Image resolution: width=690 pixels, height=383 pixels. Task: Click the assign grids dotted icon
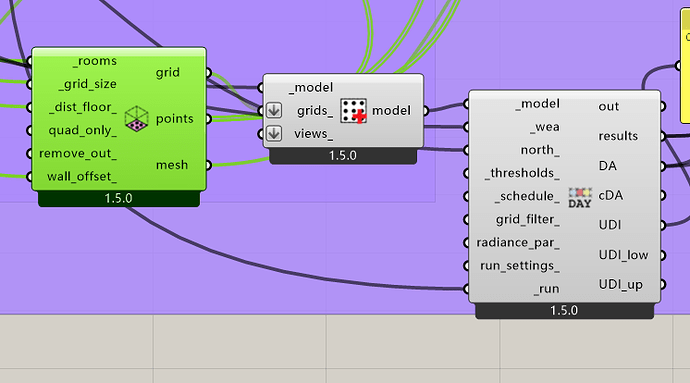point(353,110)
